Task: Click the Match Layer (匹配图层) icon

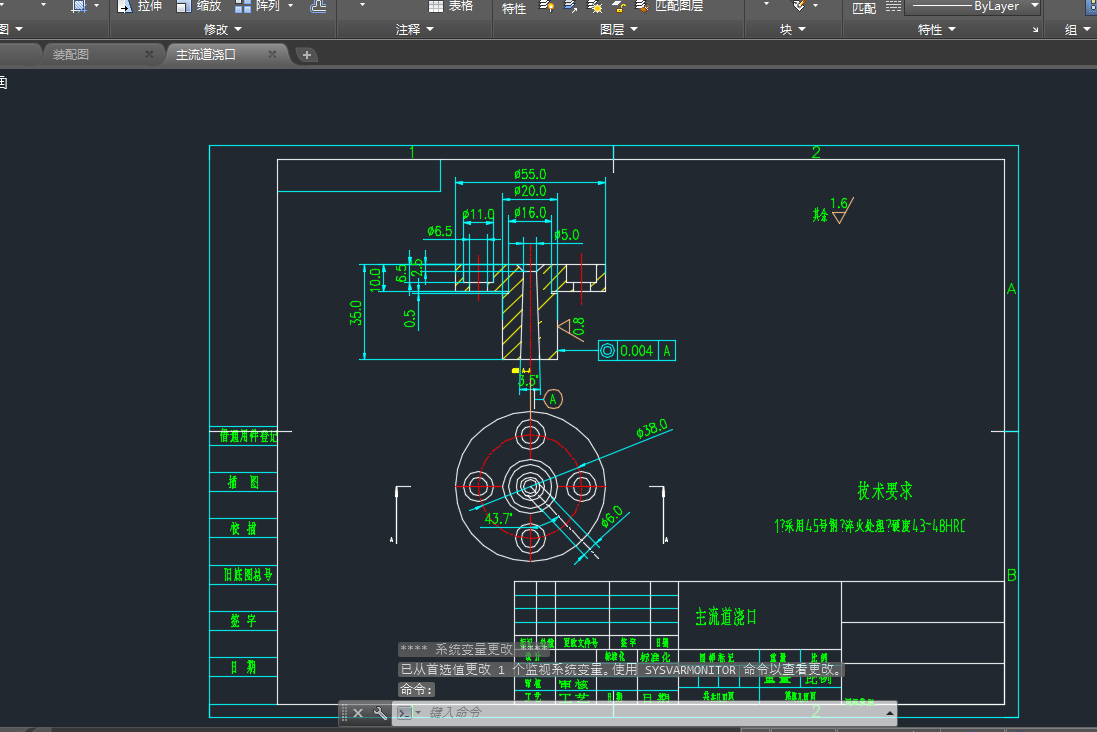Action: pos(668,6)
